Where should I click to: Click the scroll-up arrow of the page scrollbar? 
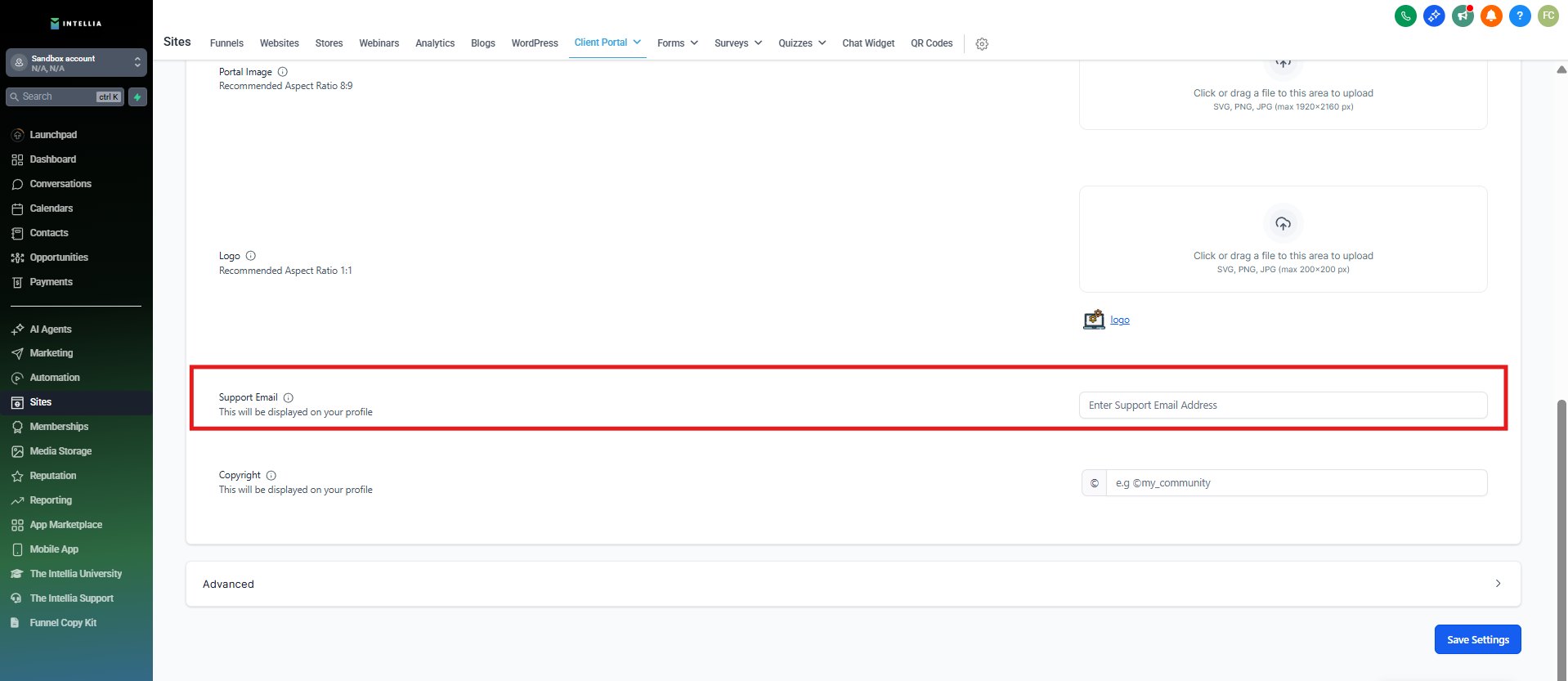(1561, 69)
